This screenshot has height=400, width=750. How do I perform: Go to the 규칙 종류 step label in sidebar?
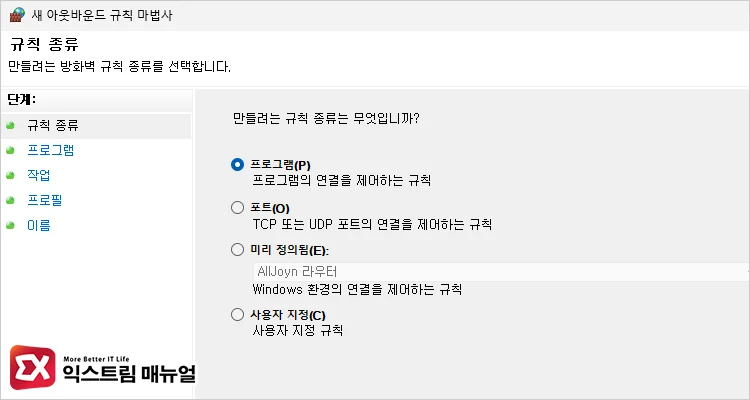click(52, 126)
